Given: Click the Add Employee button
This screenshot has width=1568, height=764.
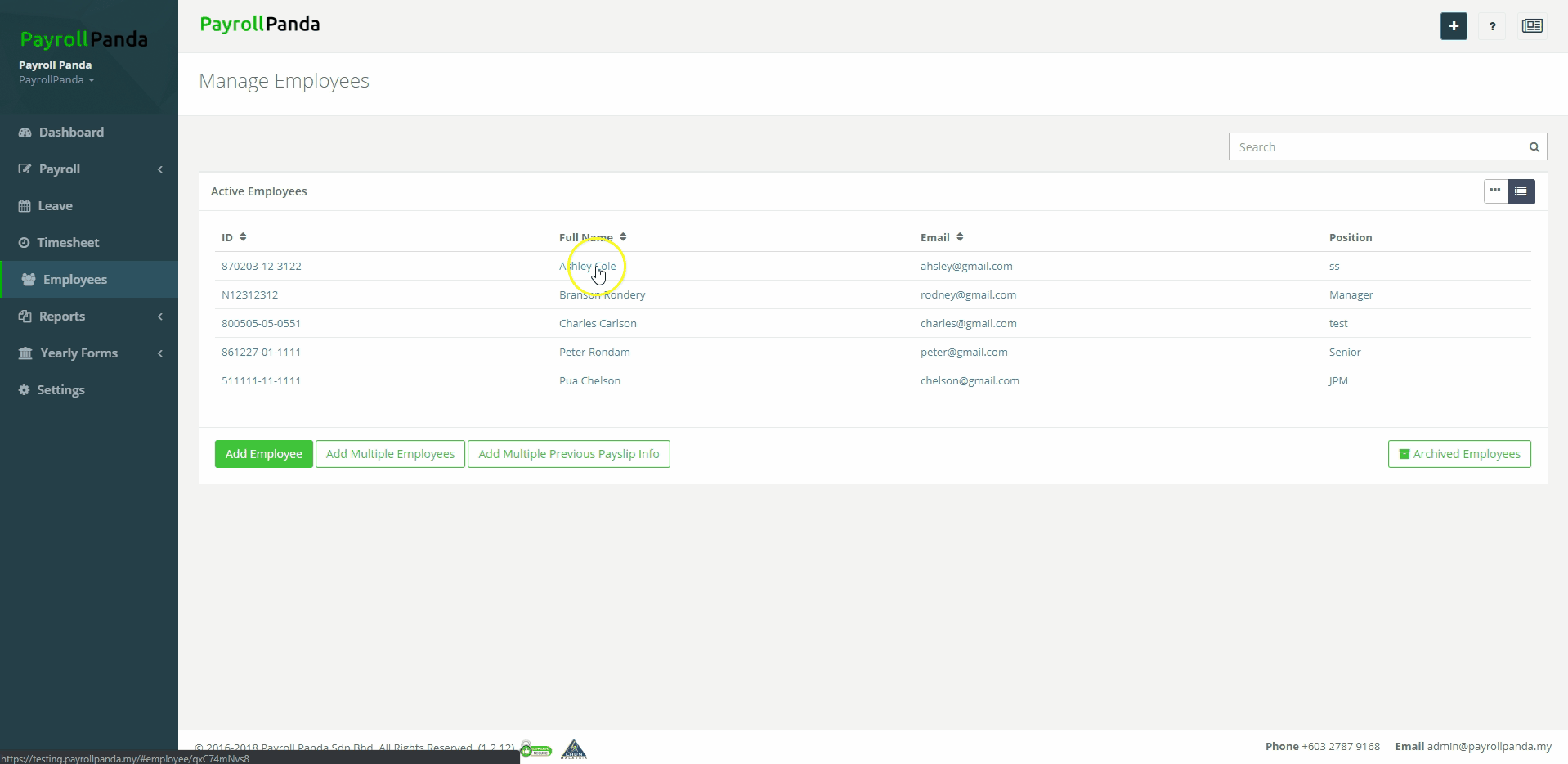Looking at the screenshot, I should [x=264, y=454].
